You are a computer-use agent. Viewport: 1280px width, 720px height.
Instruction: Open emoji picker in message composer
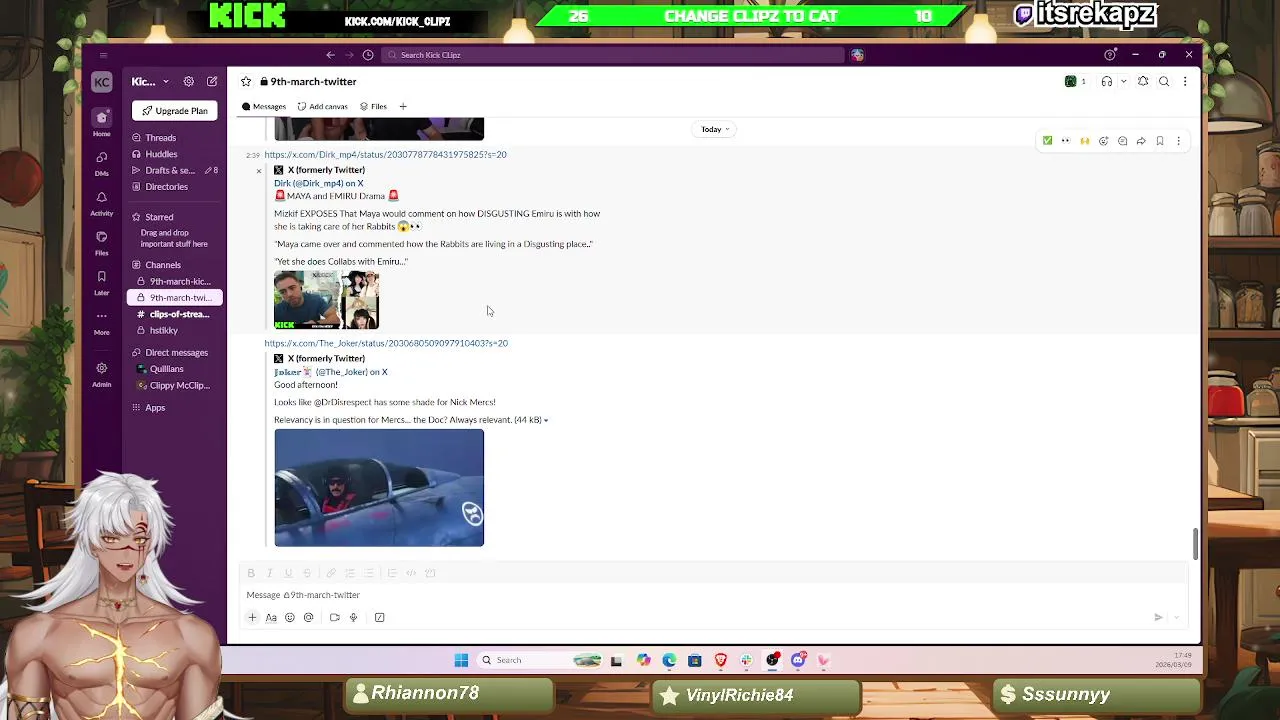tap(290, 618)
